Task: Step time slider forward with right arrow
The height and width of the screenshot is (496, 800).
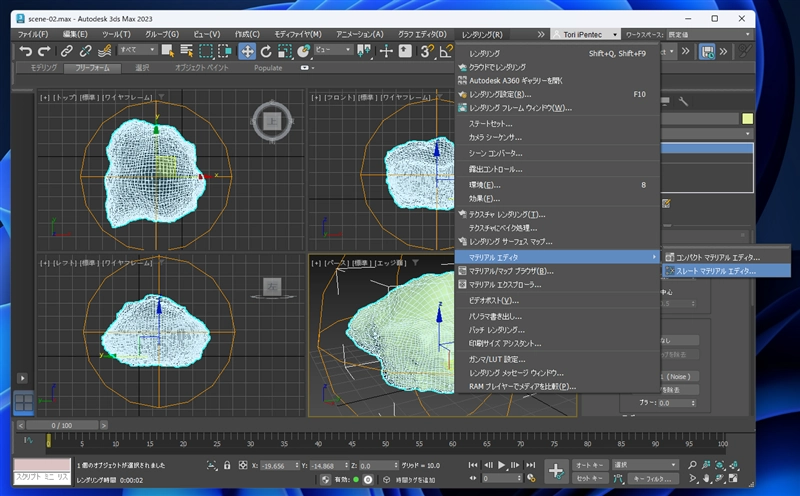Action: (104, 425)
